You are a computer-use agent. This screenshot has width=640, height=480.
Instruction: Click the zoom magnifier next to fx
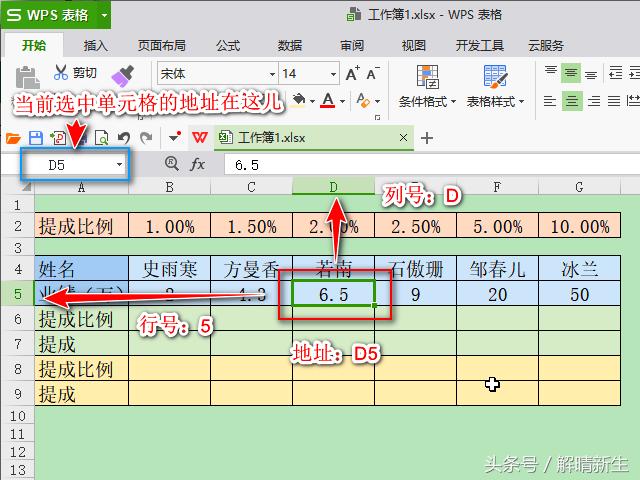click(x=171, y=164)
